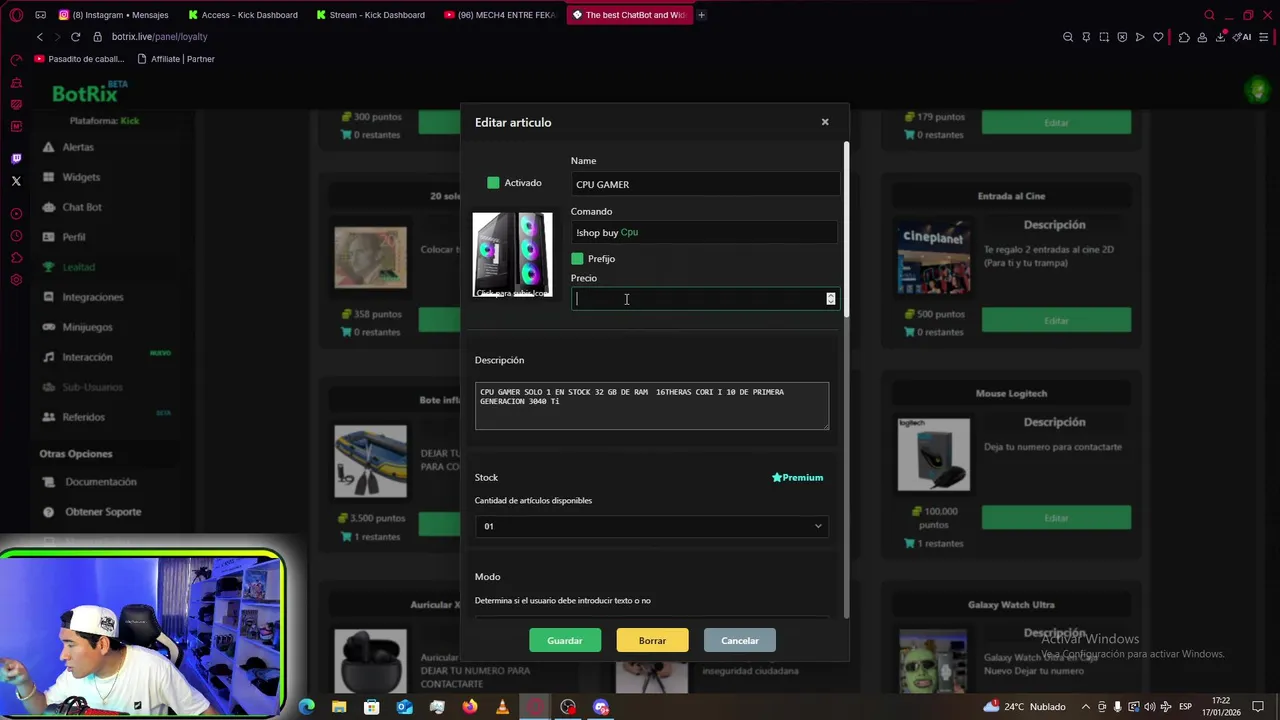Screen dimensions: 1280x720
Task: Open Twitch panel in Opera sidebar
Action: (x=16, y=159)
